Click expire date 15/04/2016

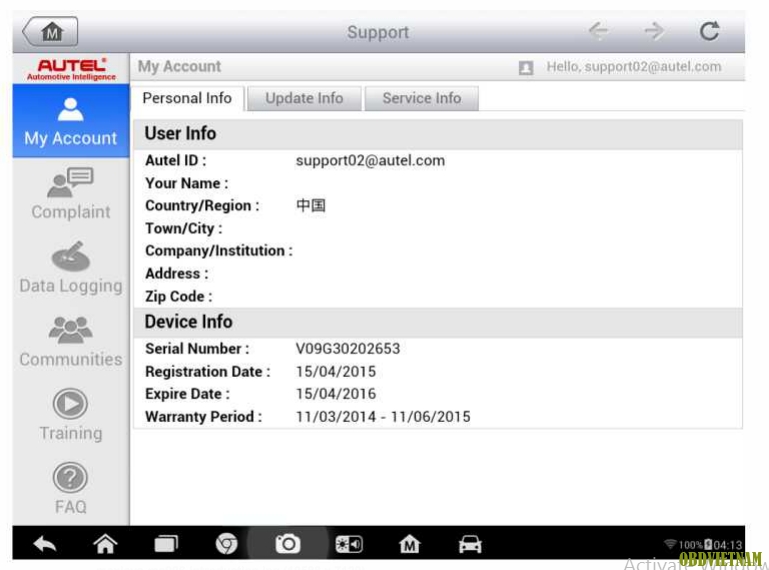[335, 393]
